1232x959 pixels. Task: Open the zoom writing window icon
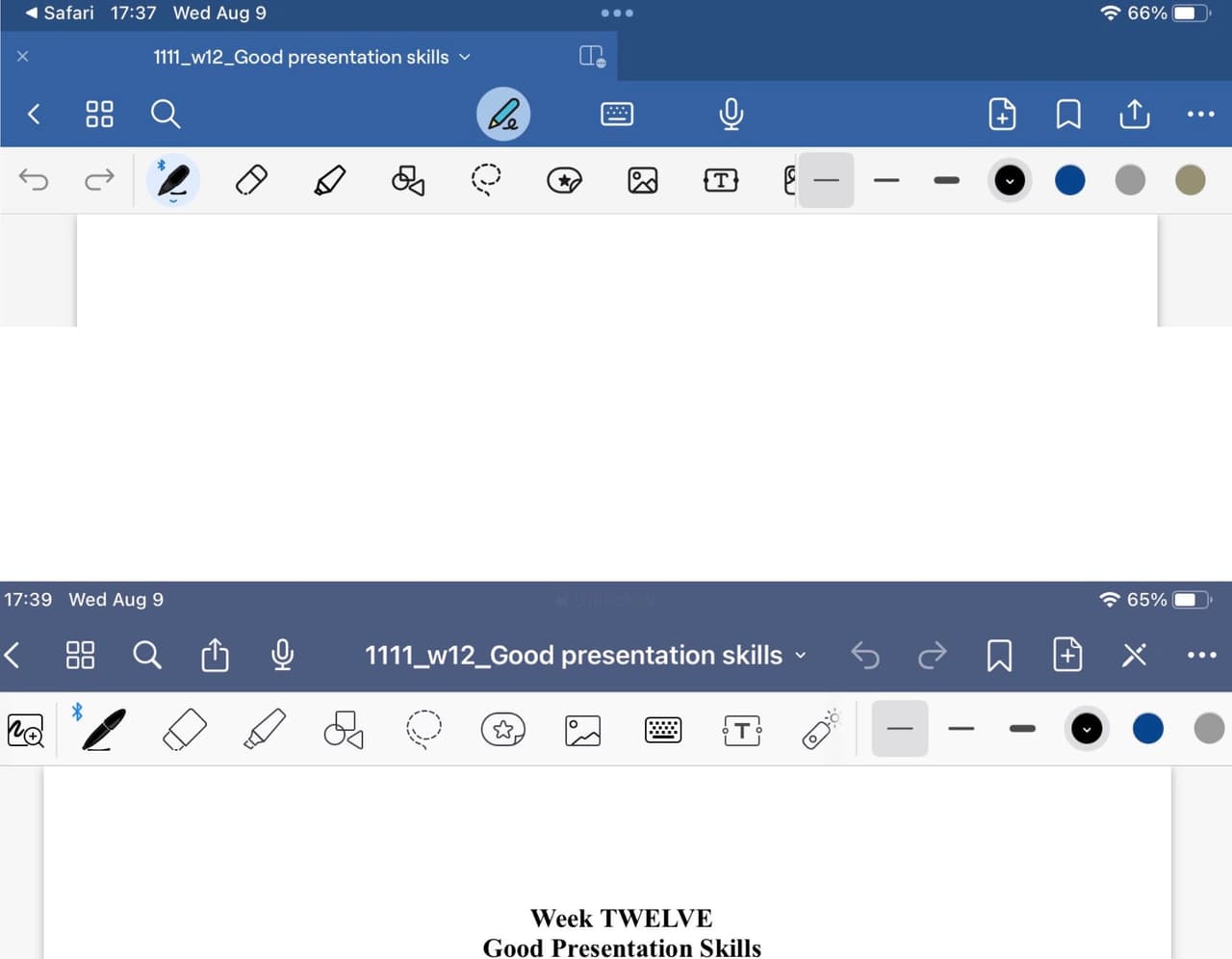[x=25, y=731]
